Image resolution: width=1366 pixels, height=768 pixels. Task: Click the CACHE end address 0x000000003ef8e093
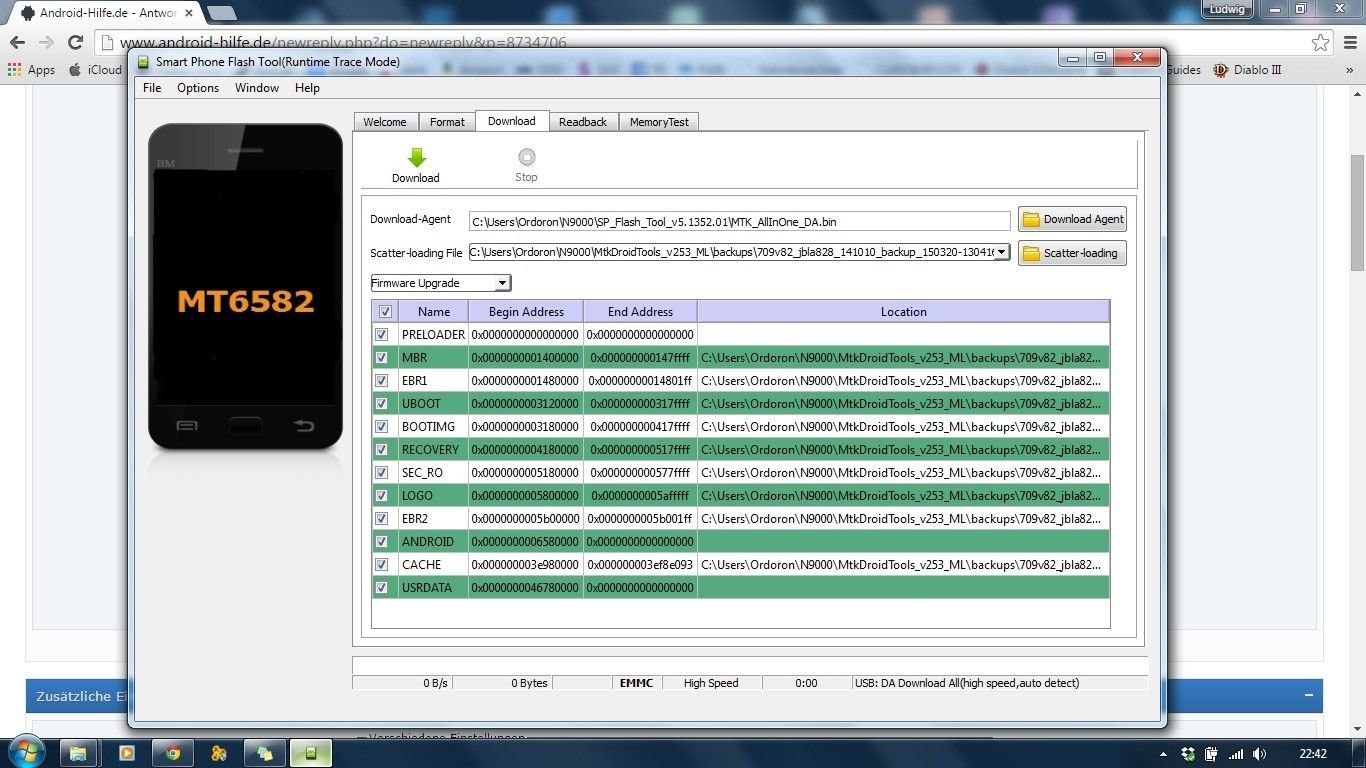640,565
